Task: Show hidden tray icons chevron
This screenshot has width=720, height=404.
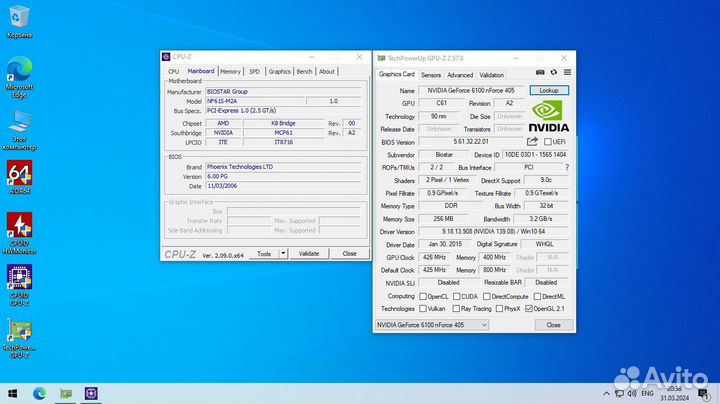Action: click(606, 393)
